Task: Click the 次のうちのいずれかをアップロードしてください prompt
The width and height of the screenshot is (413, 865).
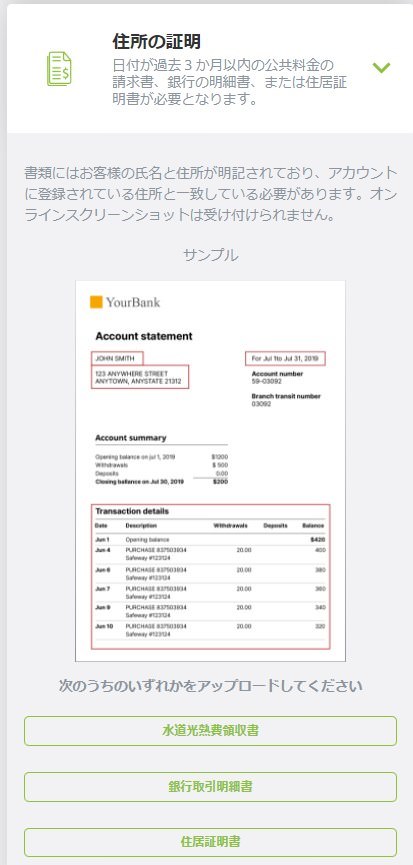Action: coord(211,686)
